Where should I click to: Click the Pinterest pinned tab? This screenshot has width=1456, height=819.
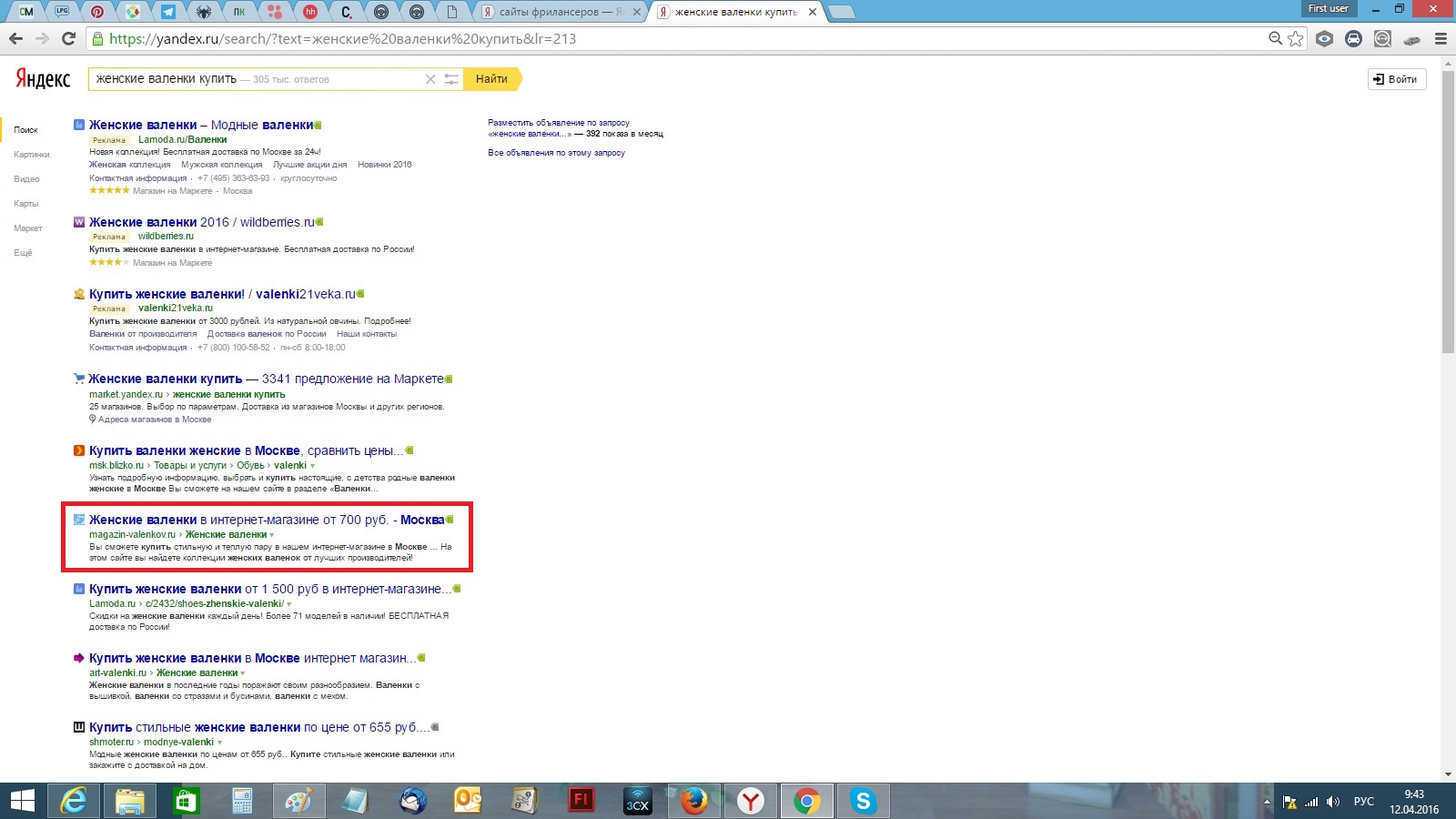[x=97, y=12]
